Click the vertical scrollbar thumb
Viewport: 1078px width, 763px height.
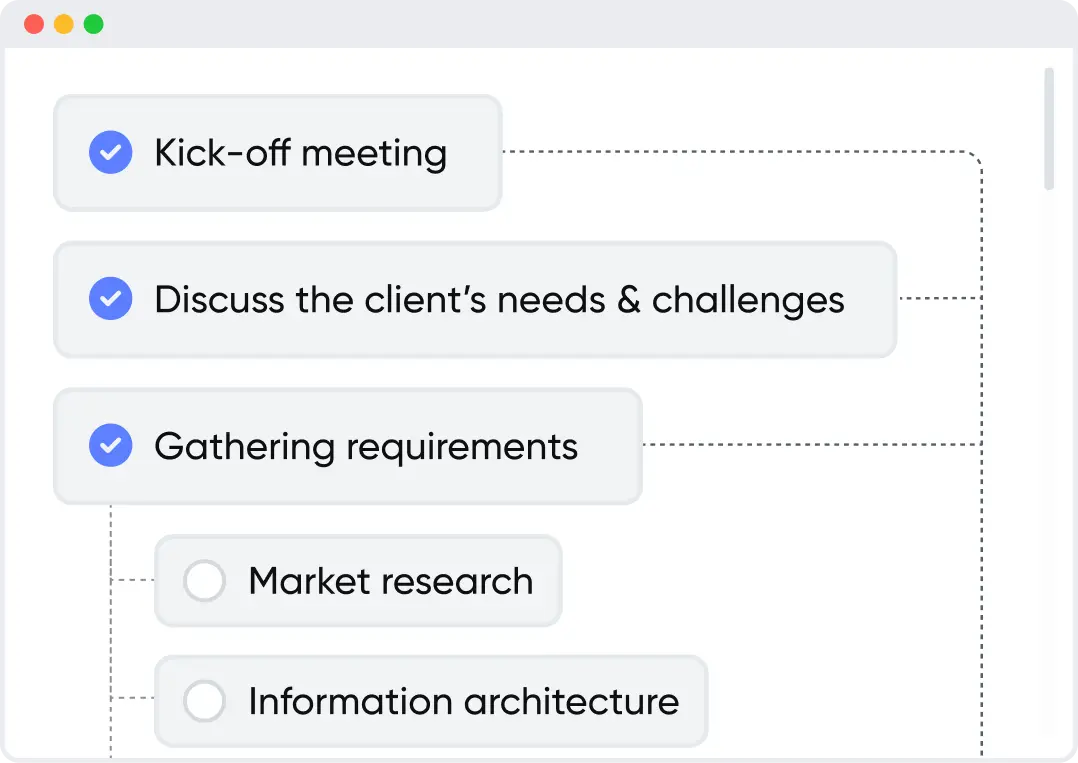coord(1048,129)
